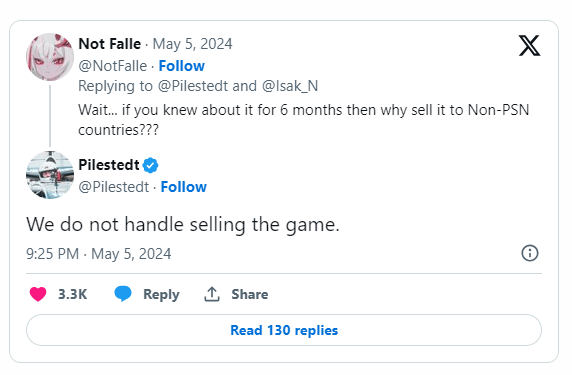The height and width of the screenshot is (375, 572).
Task: Click the 3.3K likes count
Action: (73, 294)
